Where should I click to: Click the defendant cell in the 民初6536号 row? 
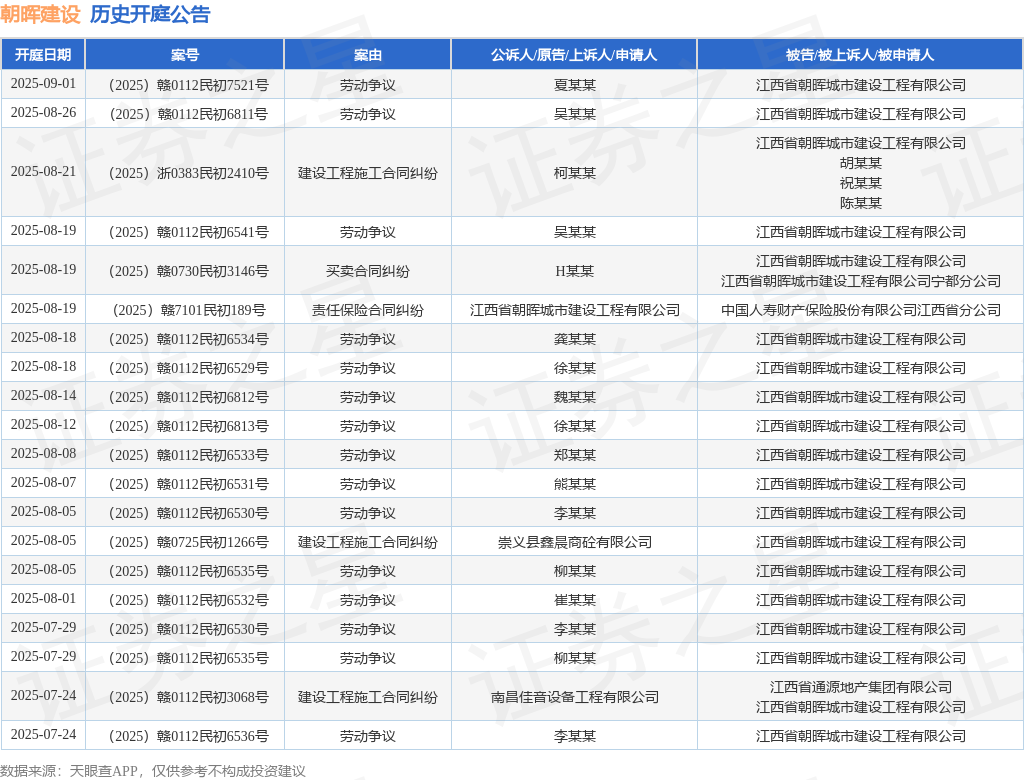click(x=861, y=736)
